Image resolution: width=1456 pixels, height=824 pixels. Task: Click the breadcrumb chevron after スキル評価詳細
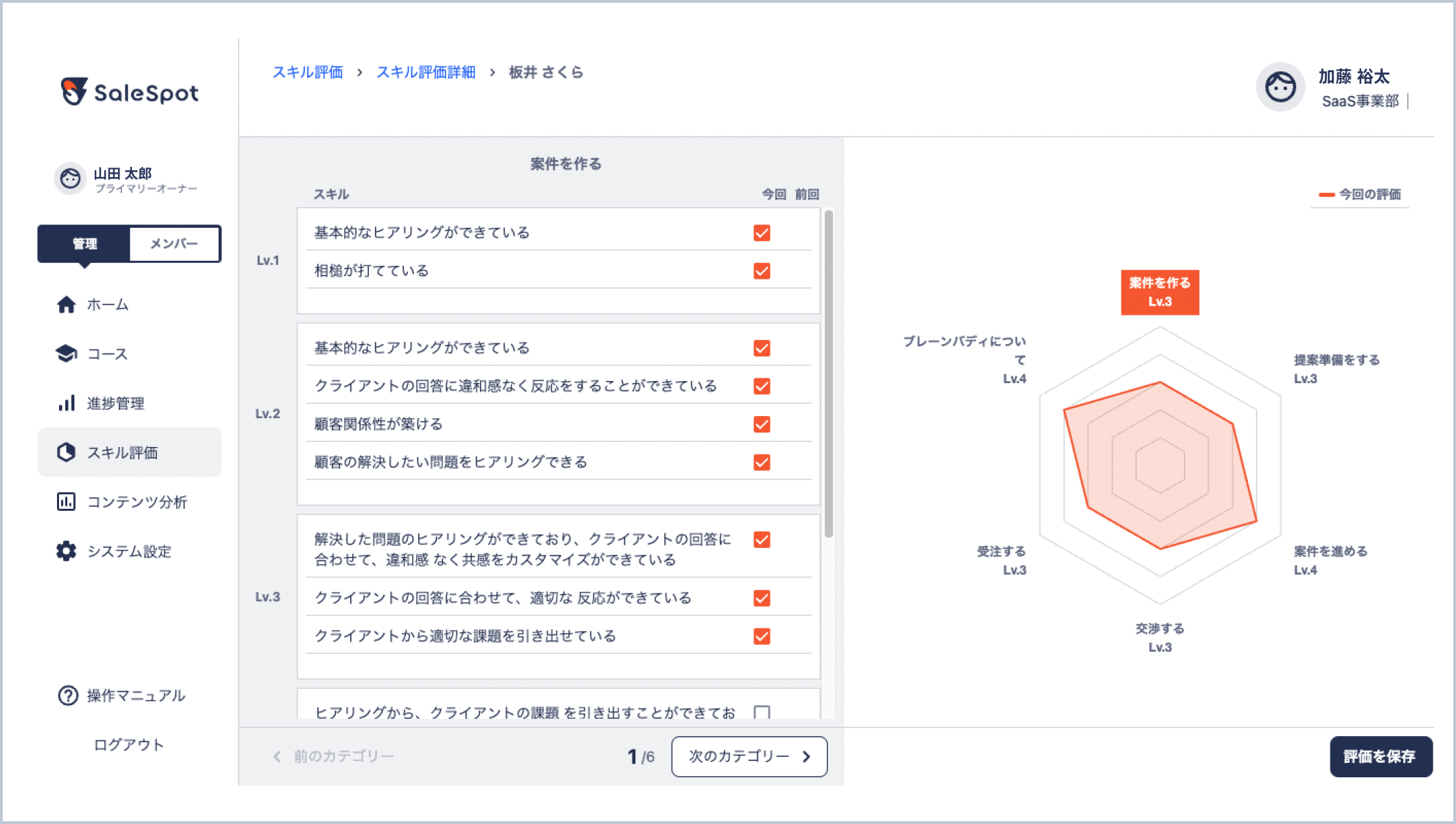[x=492, y=73]
